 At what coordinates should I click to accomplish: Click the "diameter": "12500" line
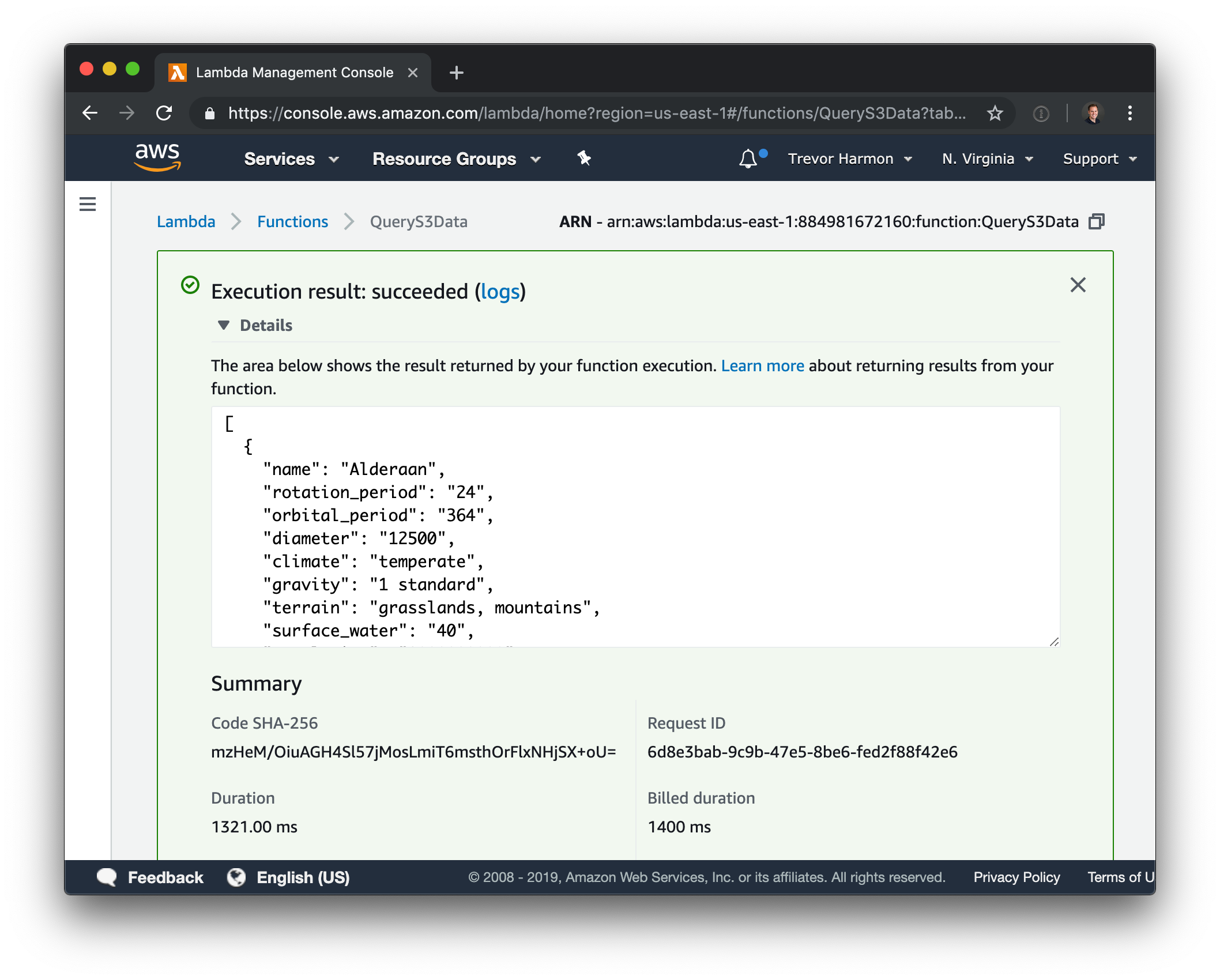point(359,538)
